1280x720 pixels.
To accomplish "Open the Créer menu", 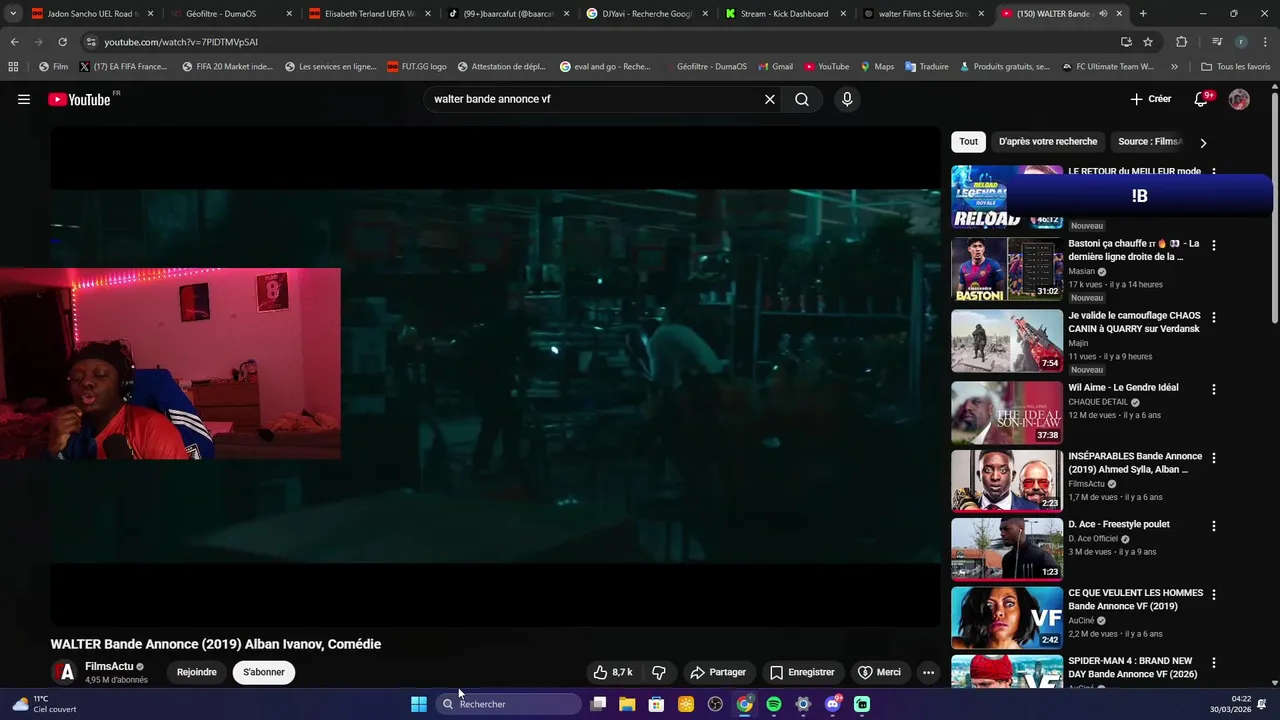I will tap(1150, 99).
